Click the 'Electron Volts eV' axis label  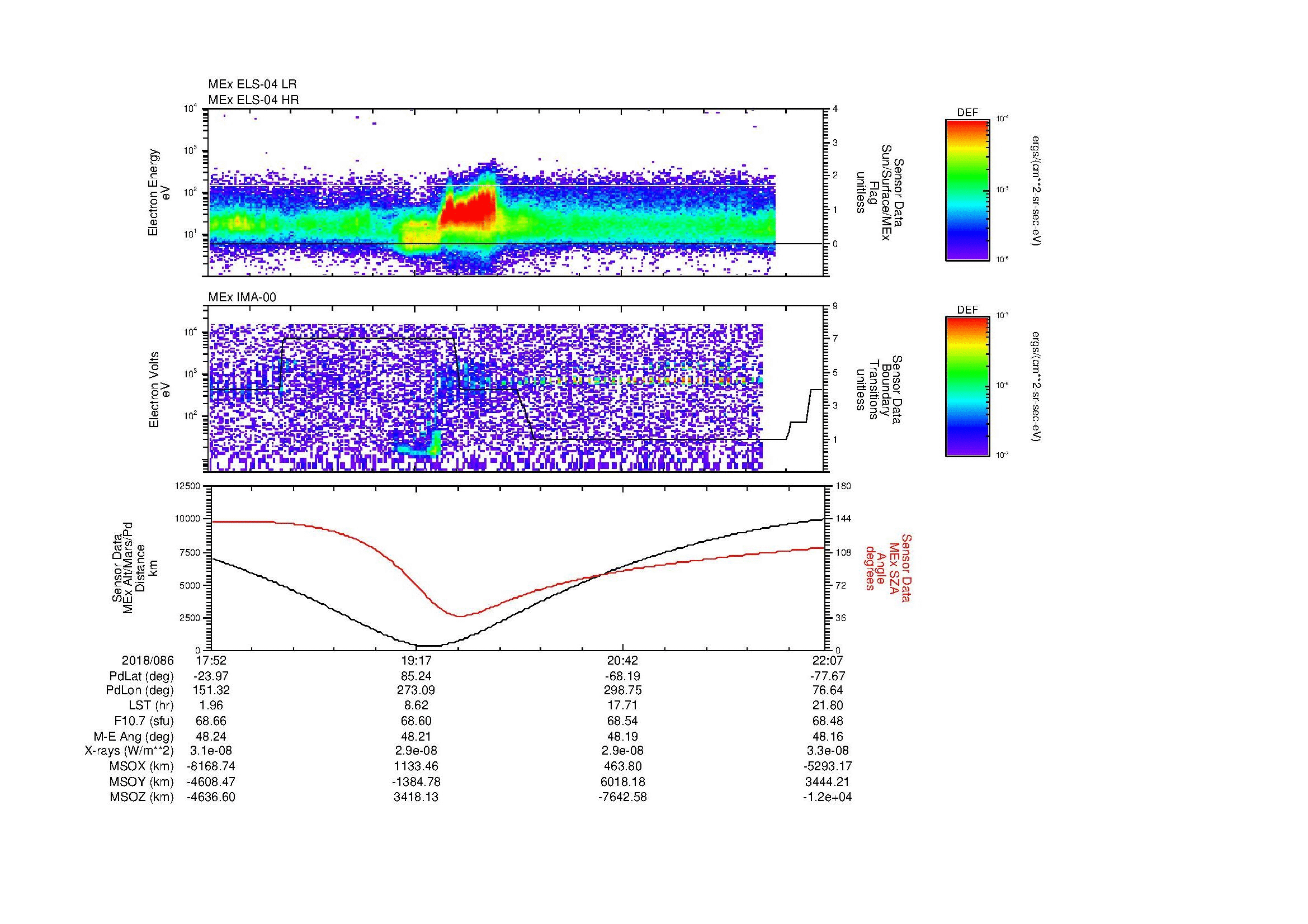160,390
